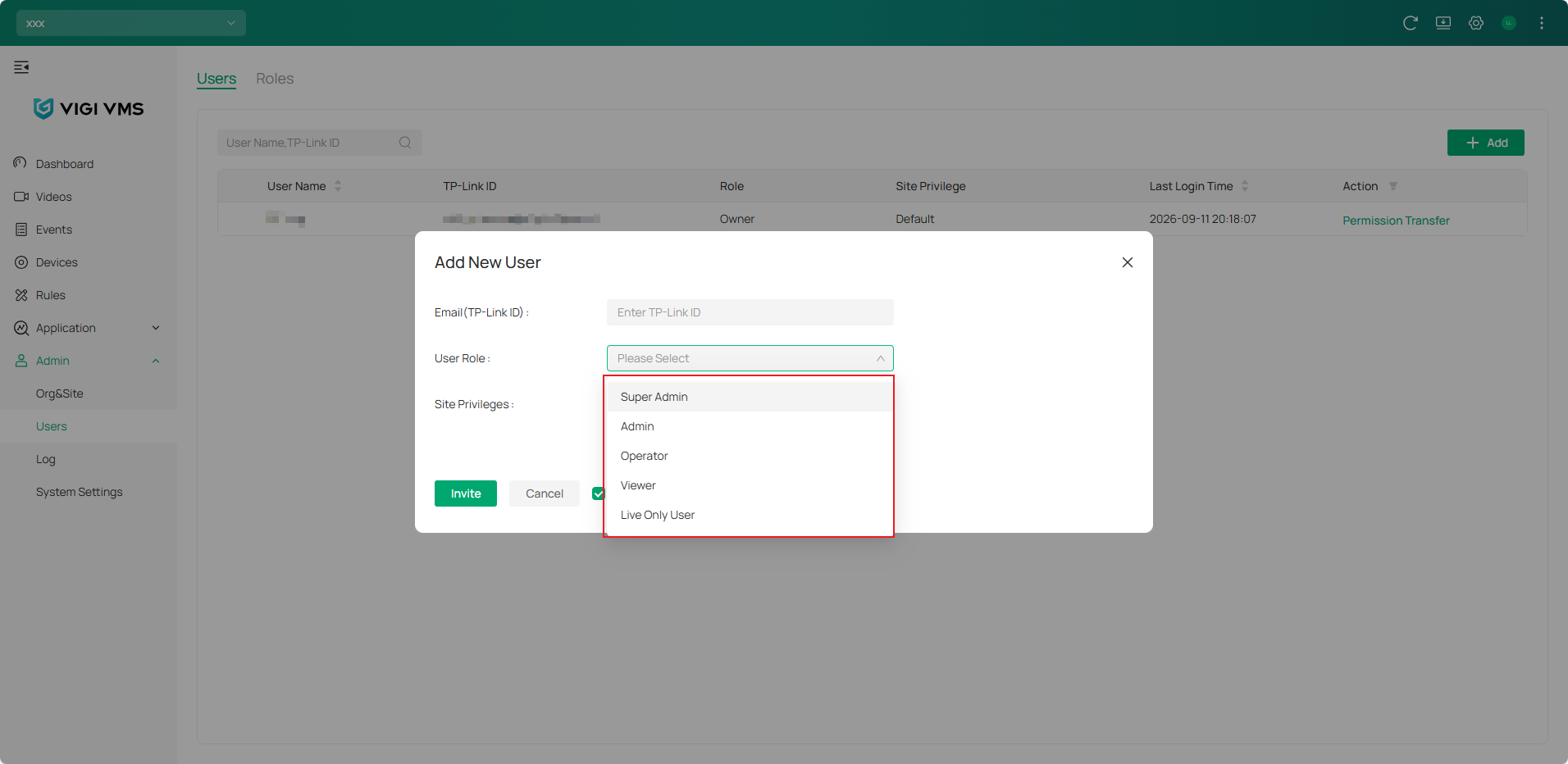
Task: Click the Cancel button in dialog
Action: pyautogui.click(x=545, y=493)
